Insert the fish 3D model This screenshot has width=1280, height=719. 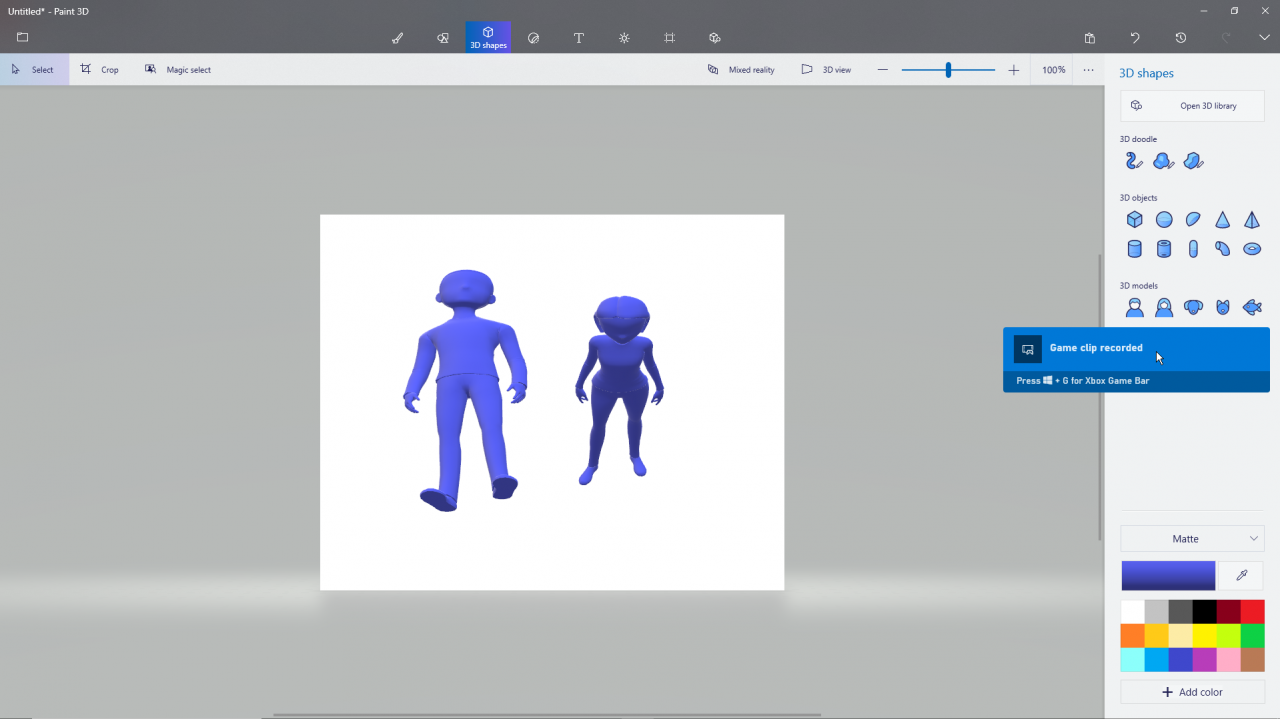(x=1252, y=308)
